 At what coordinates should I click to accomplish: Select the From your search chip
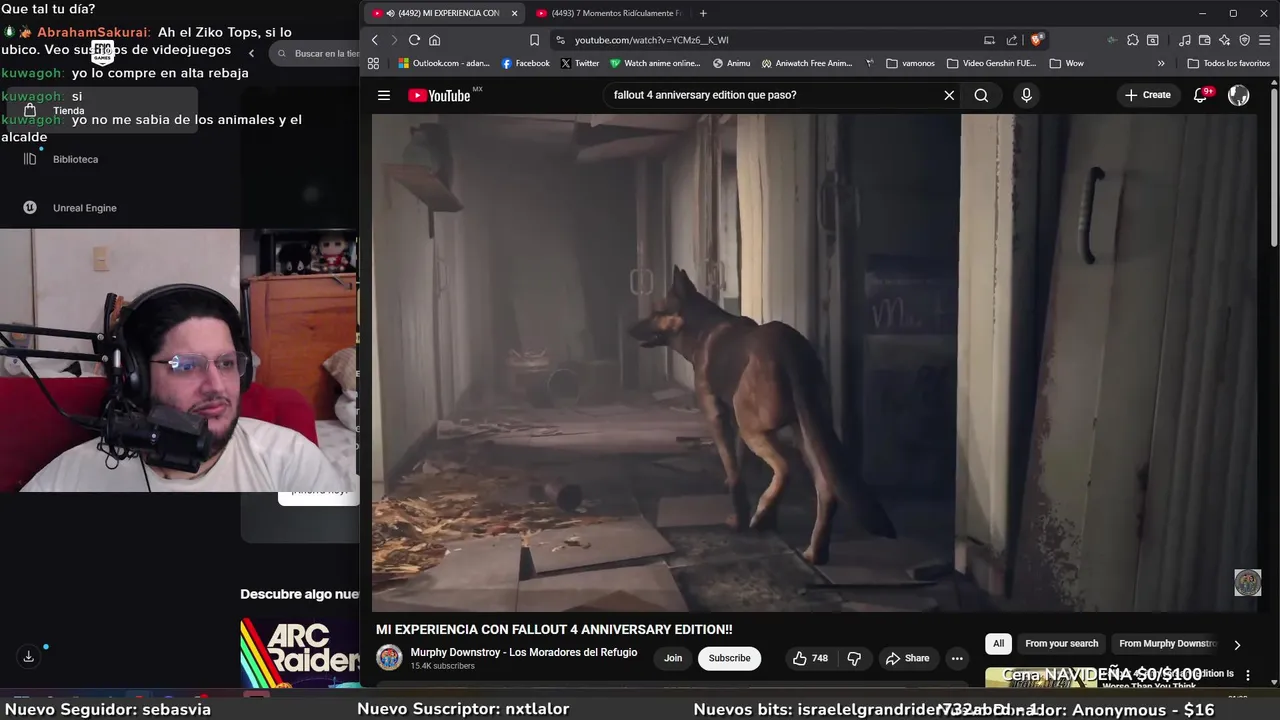(x=1061, y=644)
